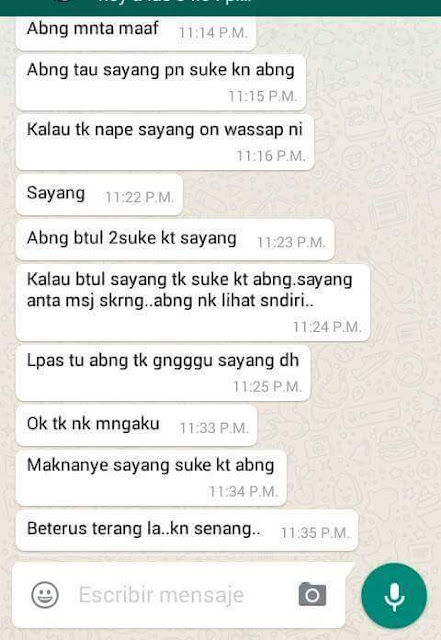Click the 11:22 P.M. timestamp
Viewport: 441px width, 640px height.
coord(140,197)
